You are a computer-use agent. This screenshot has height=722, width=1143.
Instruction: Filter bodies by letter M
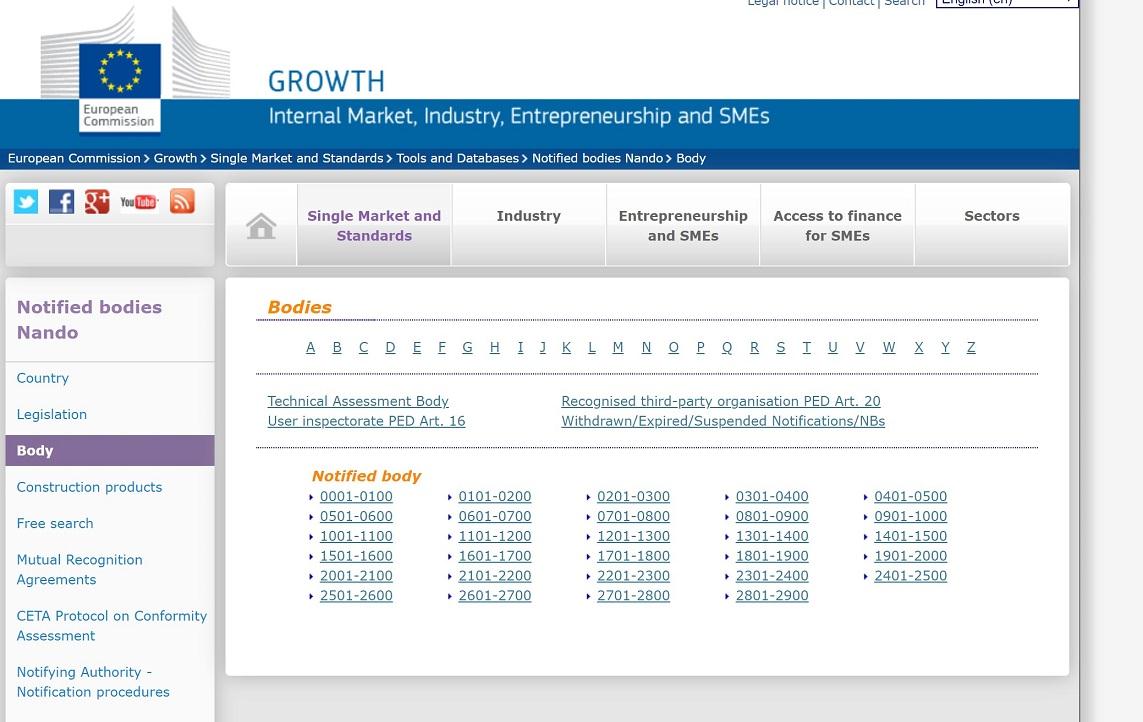tap(617, 348)
